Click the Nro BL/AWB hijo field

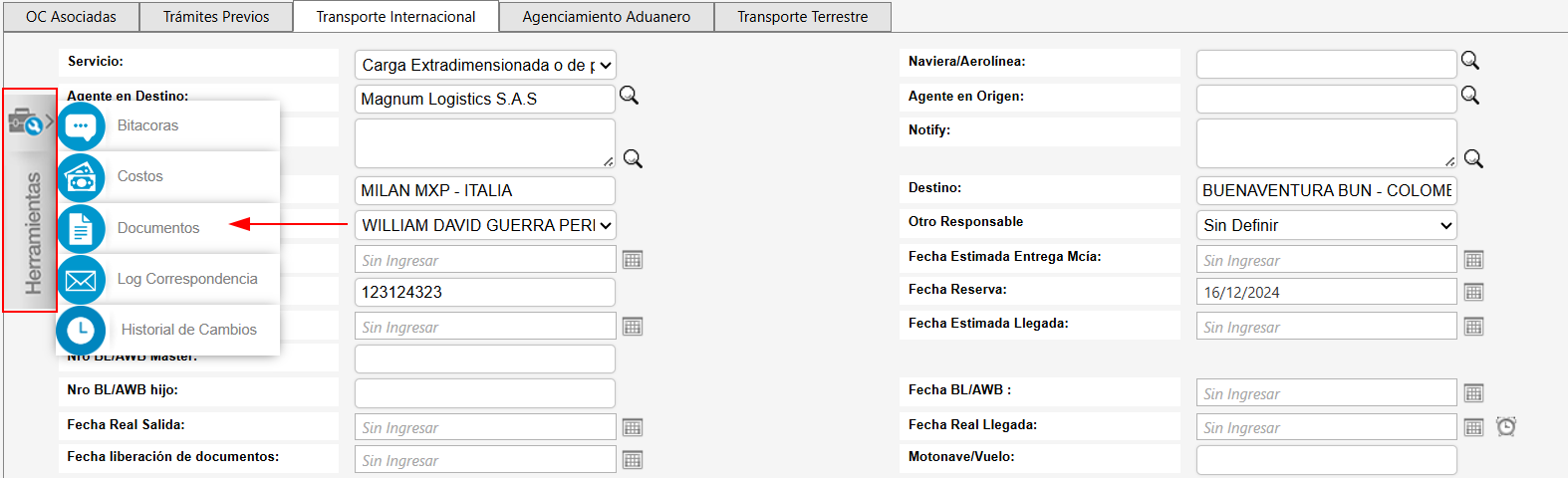pyautogui.click(x=484, y=393)
